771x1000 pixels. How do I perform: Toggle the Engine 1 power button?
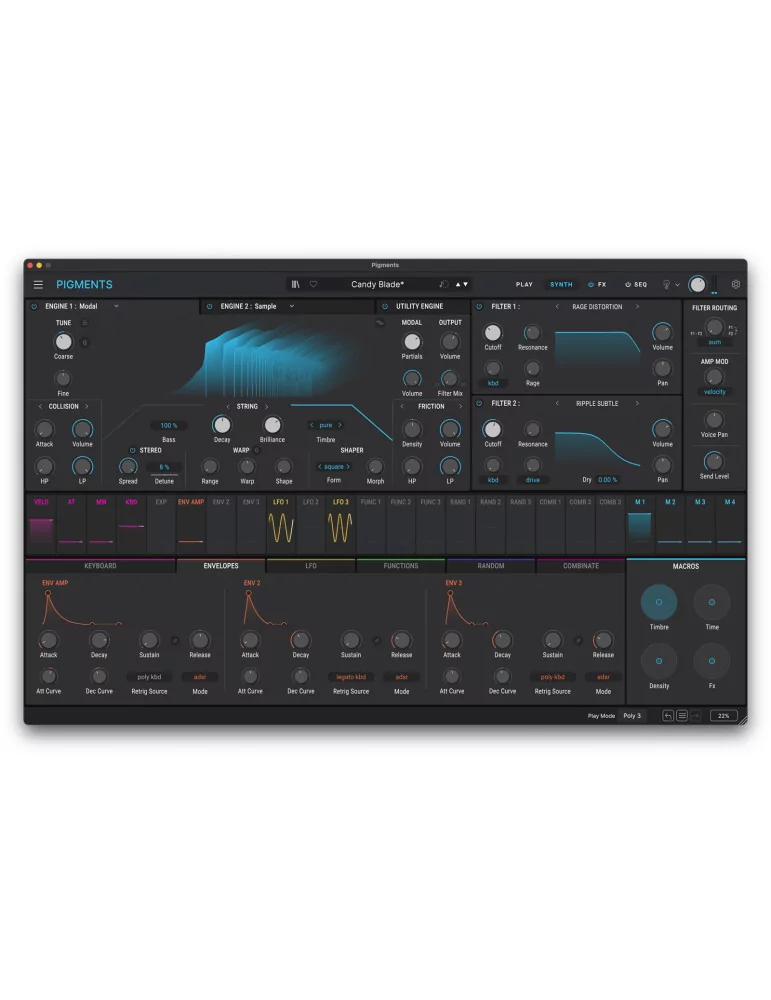(x=34, y=307)
